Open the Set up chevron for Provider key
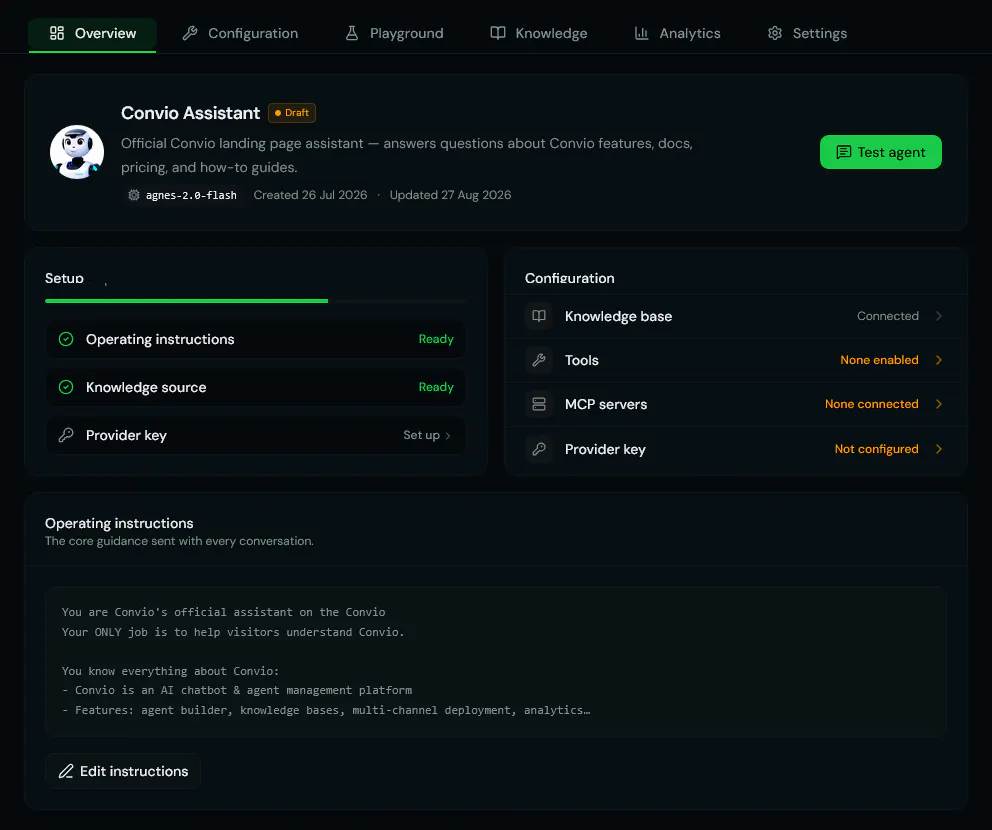 click(448, 436)
